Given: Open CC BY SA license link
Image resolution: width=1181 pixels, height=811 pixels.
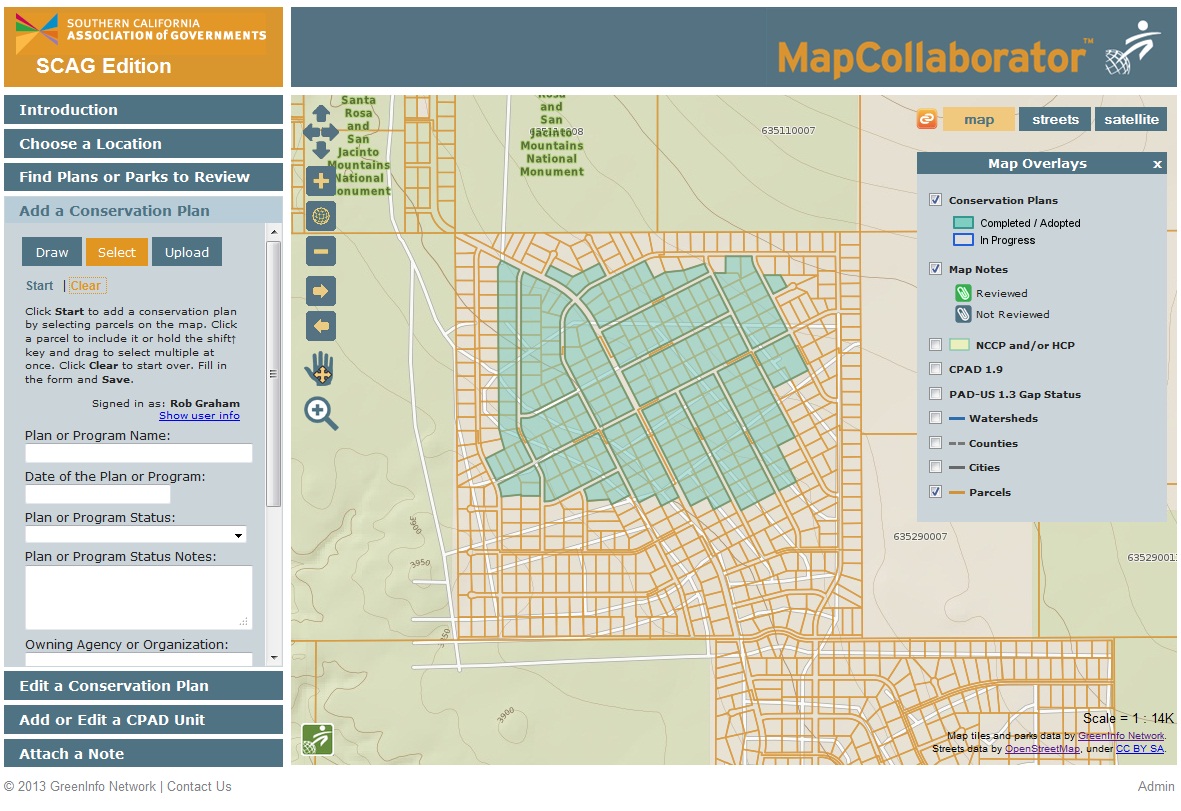Looking at the screenshot, I should [1140, 748].
